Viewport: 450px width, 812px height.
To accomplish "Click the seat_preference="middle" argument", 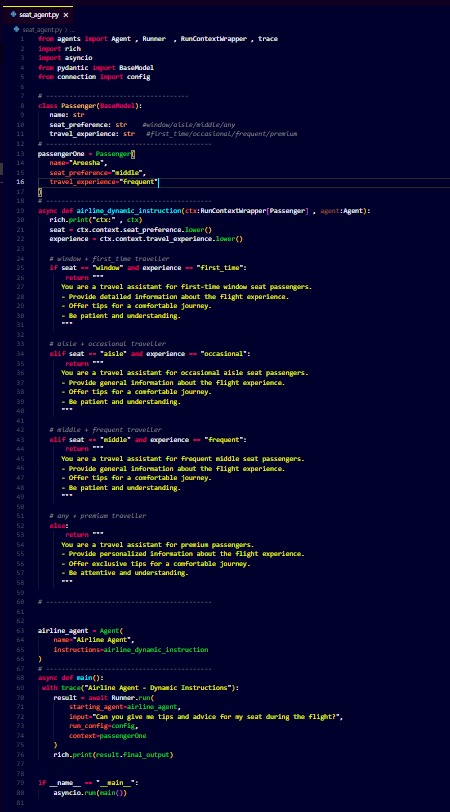I will click(x=98, y=172).
